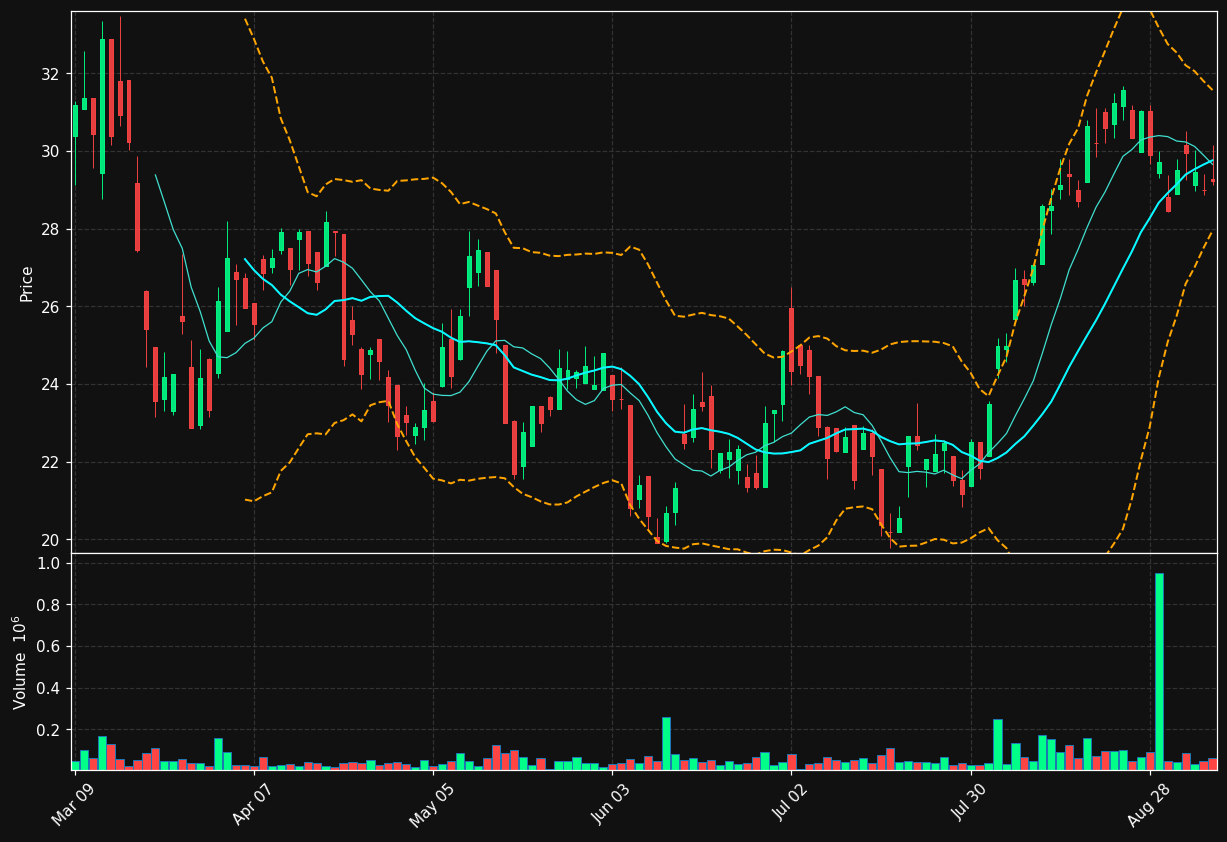Click the price axis value 28
Image resolution: width=1227 pixels, height=842 pixels.
(x=51, y=229)
